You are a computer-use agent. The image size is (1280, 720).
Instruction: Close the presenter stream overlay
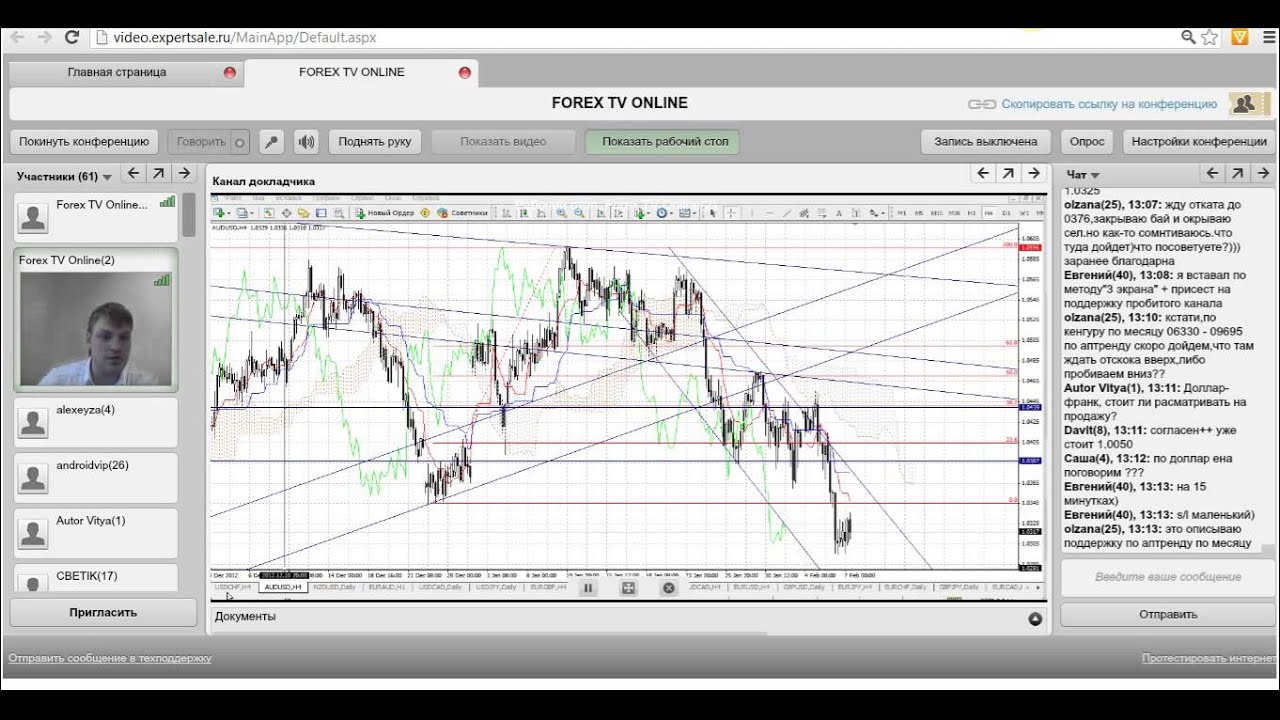pos(669,588)
